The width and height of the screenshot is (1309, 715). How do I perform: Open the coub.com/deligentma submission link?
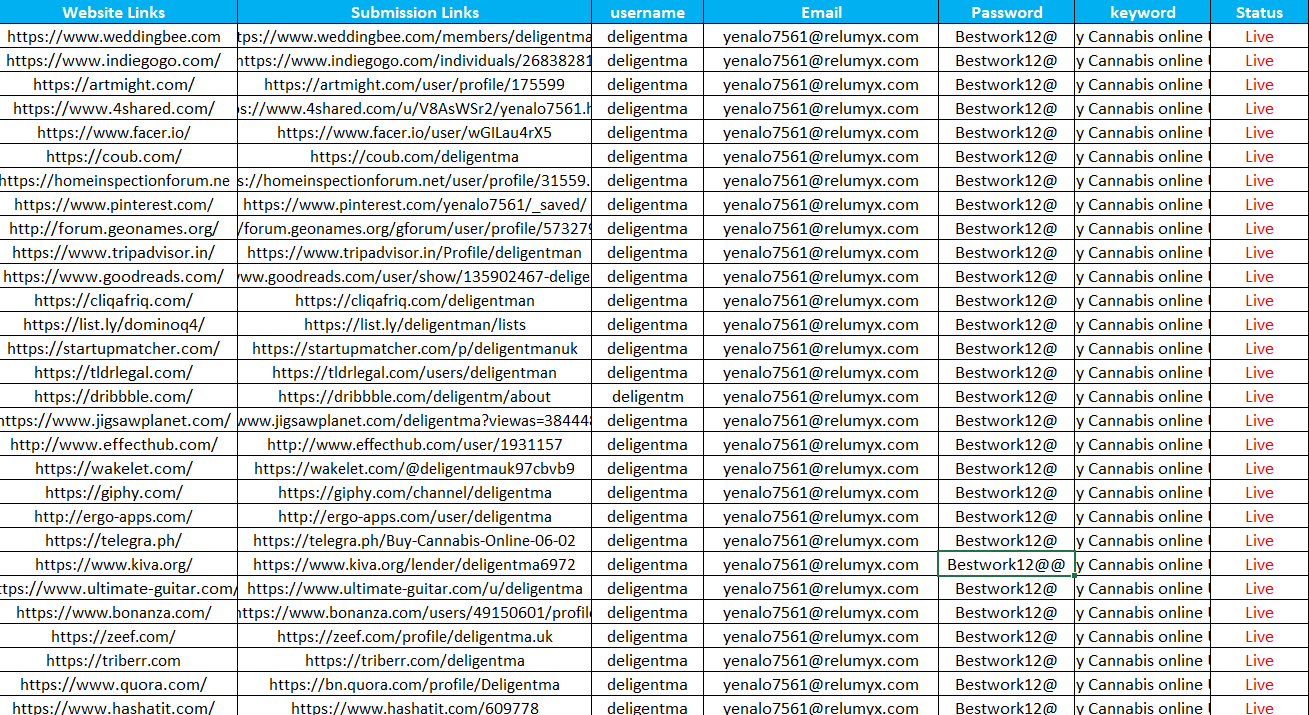pos(414,157)
